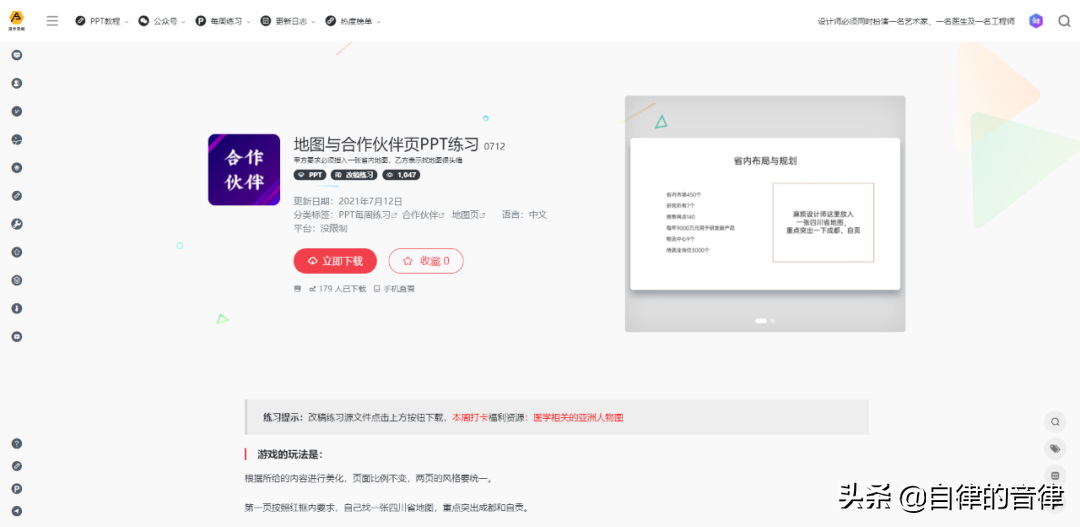Click the floating tag button on right

[x=1055, y=448]
